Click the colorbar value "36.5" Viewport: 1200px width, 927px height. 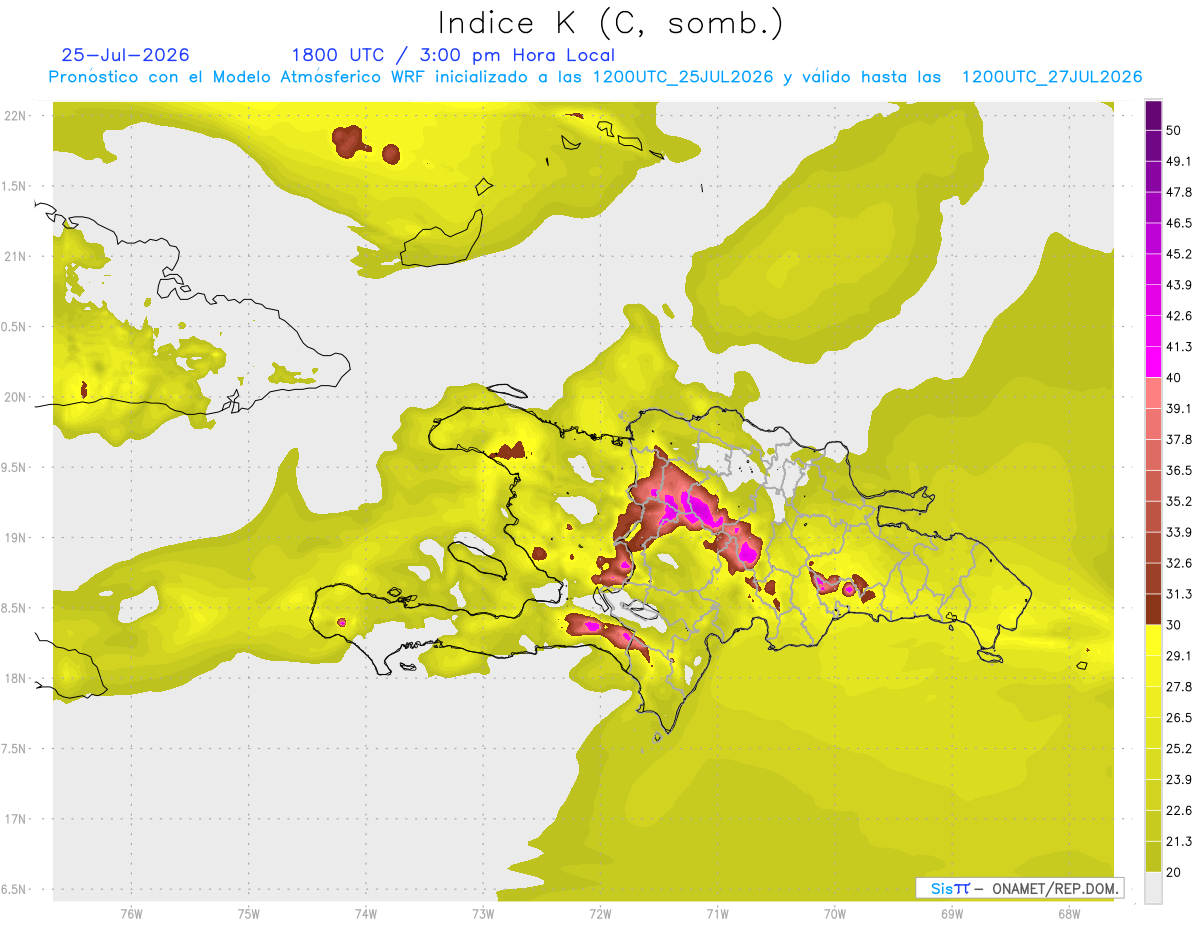tap(1180, 470)
